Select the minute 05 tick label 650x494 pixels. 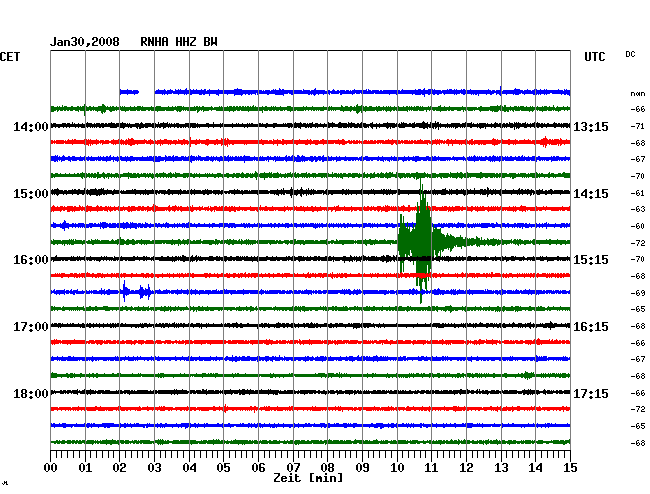pyautogui.click(x=224, y=467)
